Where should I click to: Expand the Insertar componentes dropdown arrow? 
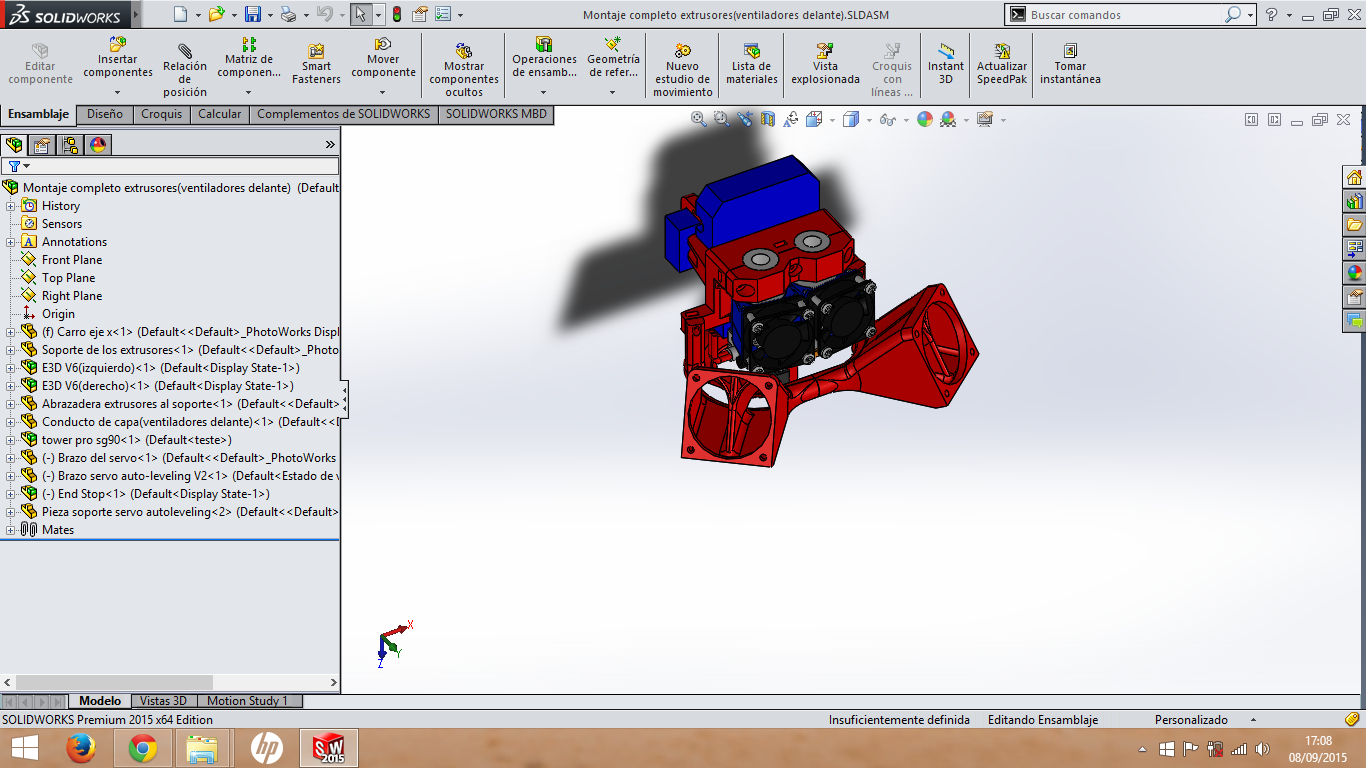coord(118,93)
